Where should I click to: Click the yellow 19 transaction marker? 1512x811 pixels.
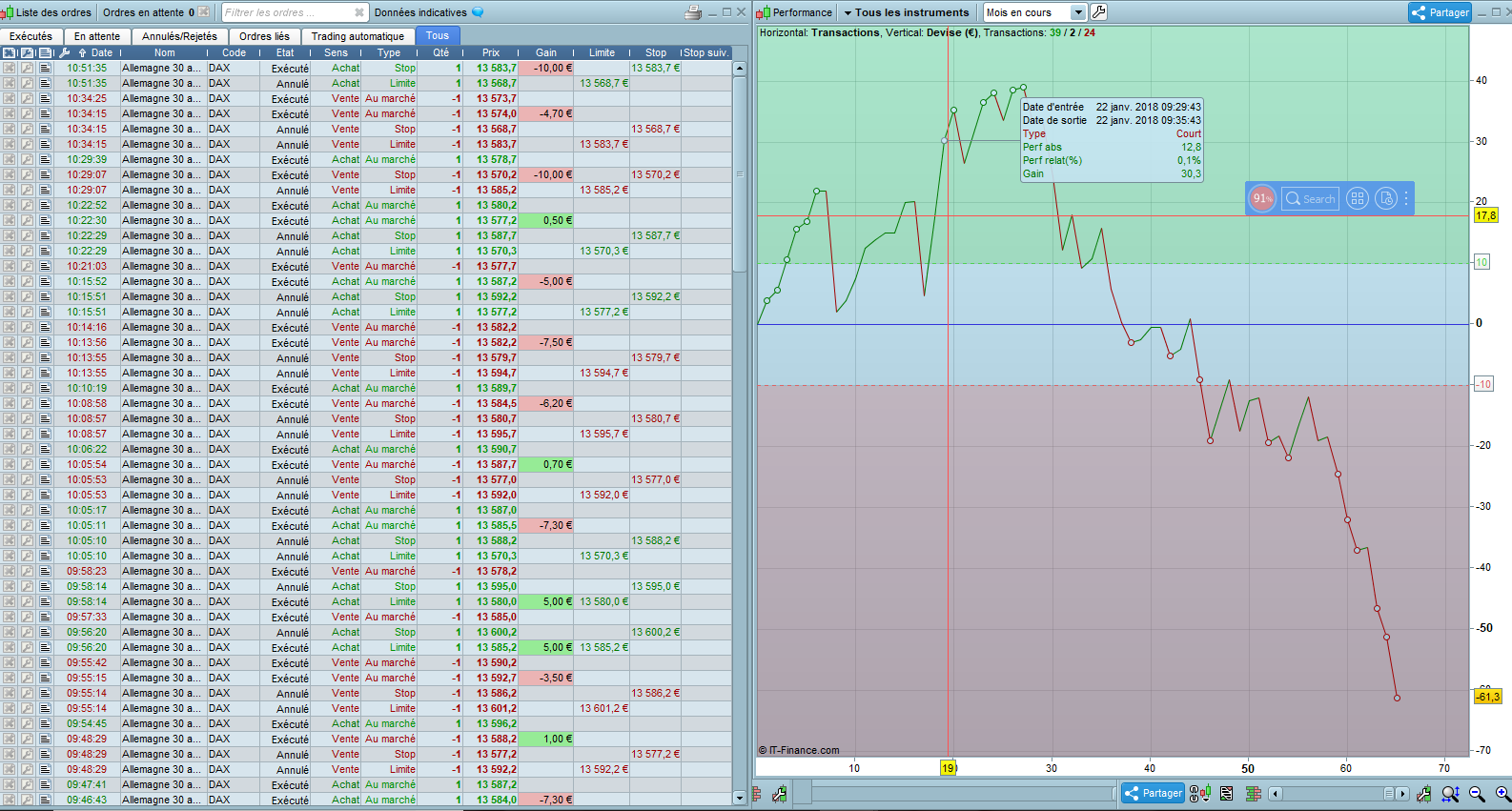click(x=948, y=767)
